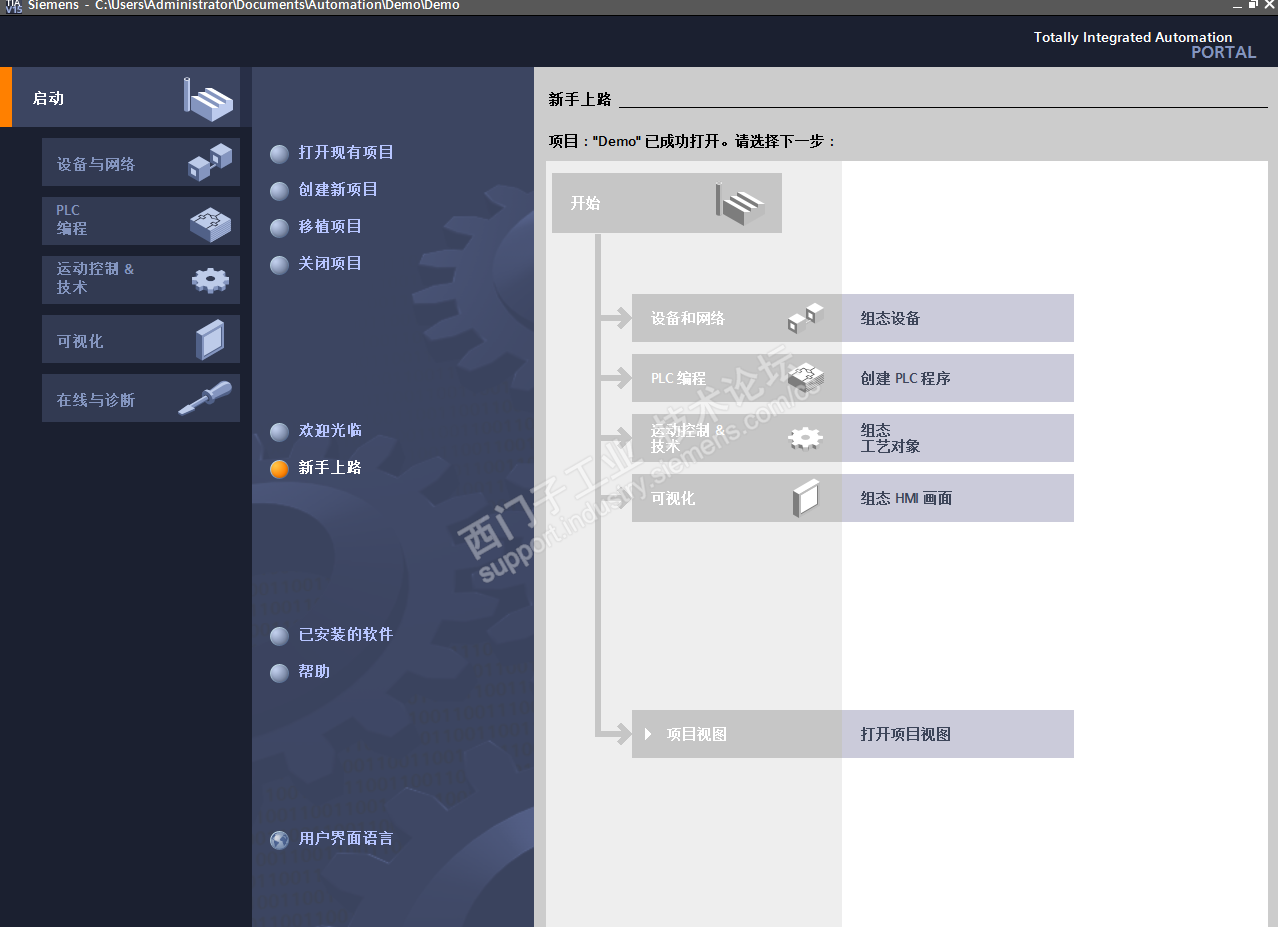The width and height of the screenshot is (1278, 927).
Task: Select the orange 新手上路 bullet
Action: (x=280, y=469)
